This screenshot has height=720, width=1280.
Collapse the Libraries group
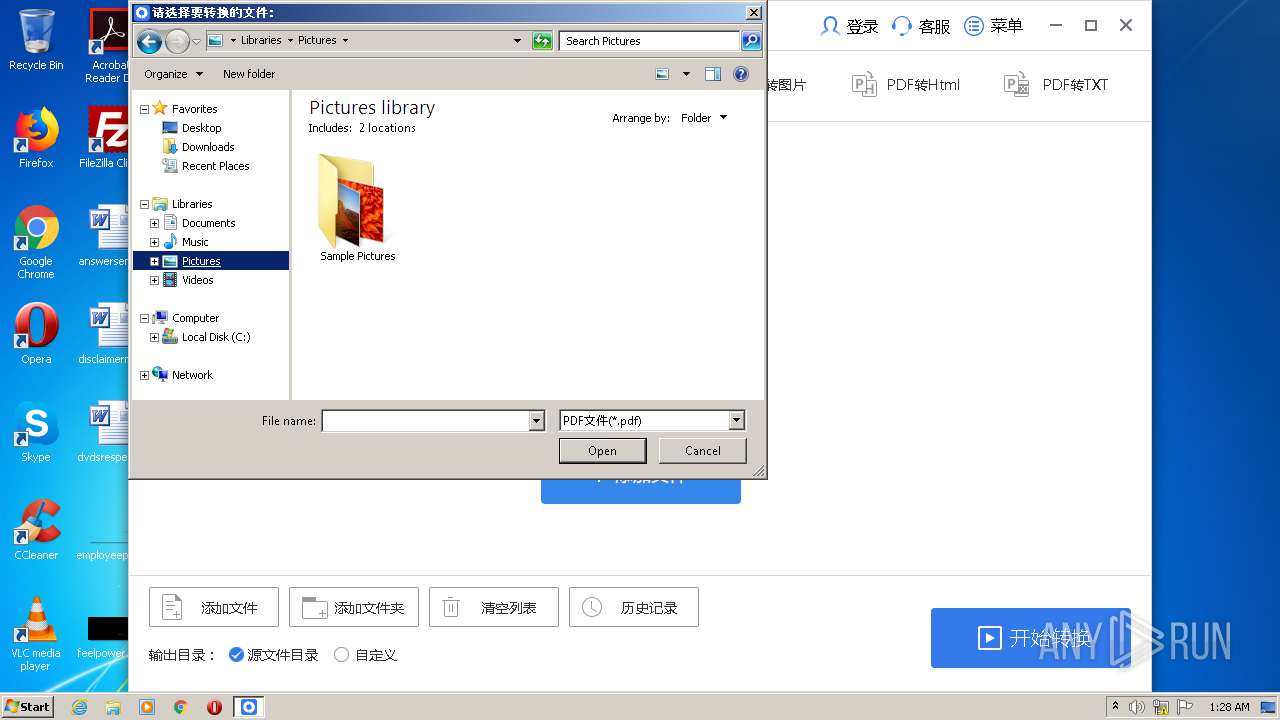144,204
